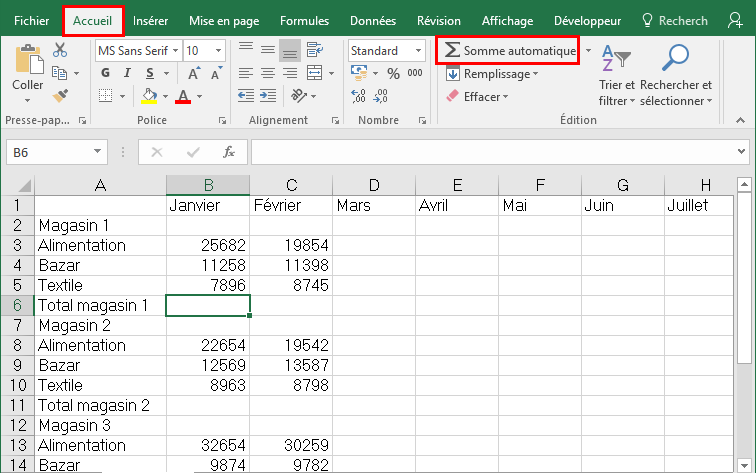Click the red font color swatch
This screenshot has width=756, height=473.
(x=183, y=96)
